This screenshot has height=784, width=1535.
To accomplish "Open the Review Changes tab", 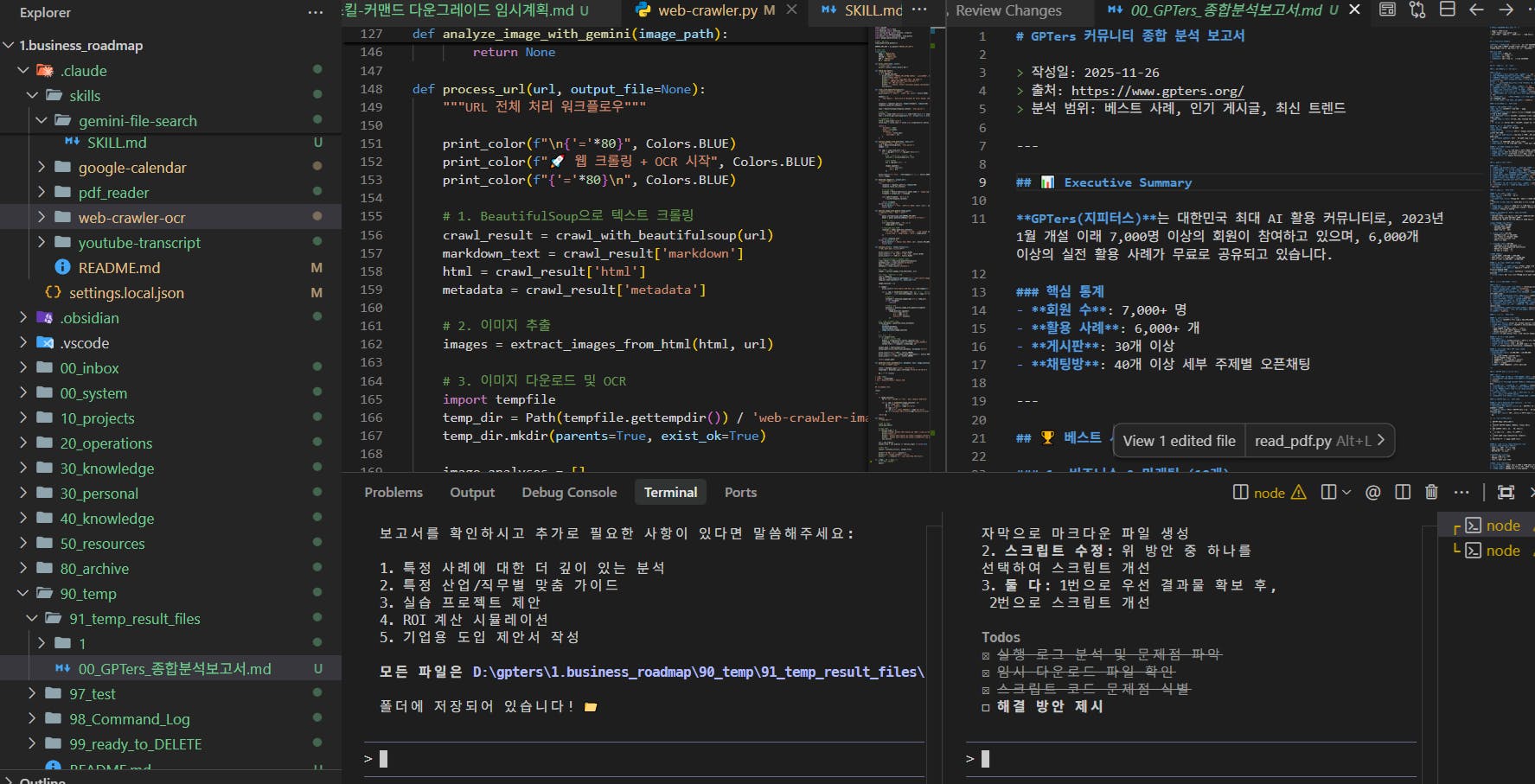I will pos(1008,10).
